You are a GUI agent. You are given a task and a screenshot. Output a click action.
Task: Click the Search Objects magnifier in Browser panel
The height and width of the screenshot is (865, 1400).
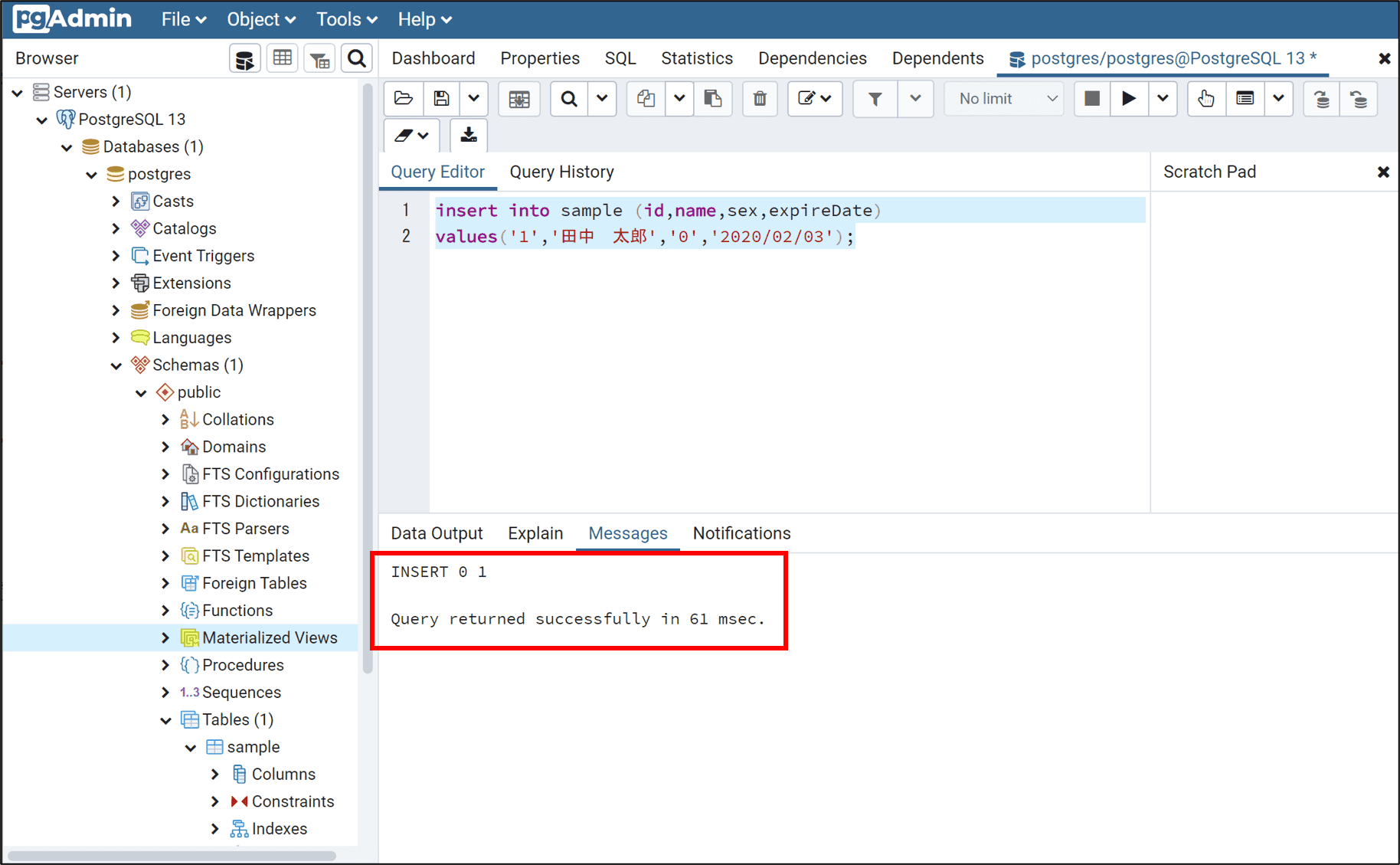click(357, 59)
